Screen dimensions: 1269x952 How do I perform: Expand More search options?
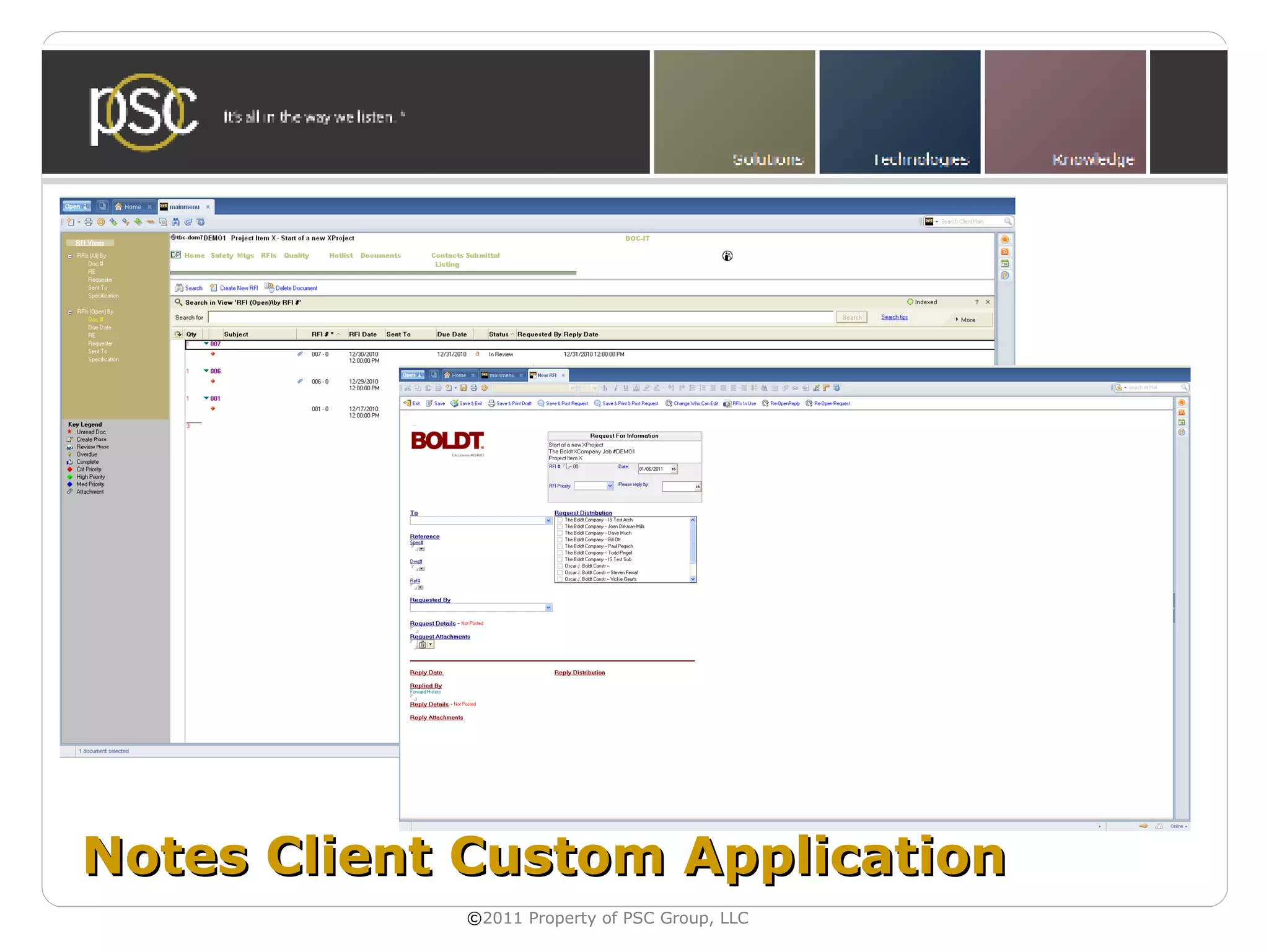965,320
